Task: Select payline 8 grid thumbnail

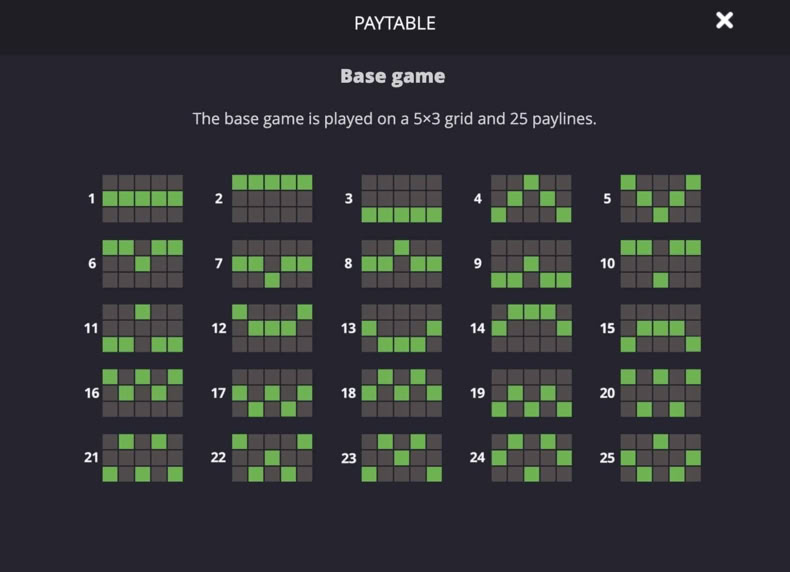Action: pyautogui.click(x=402, y=264)
